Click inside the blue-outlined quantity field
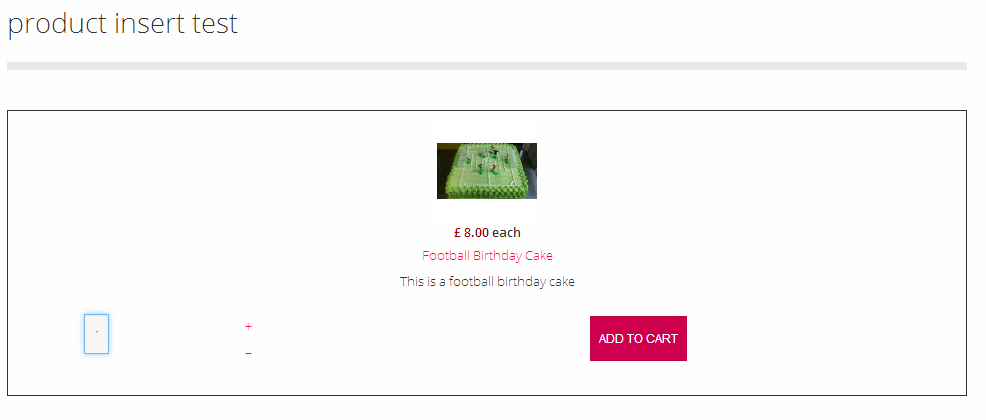 [97, 334]
